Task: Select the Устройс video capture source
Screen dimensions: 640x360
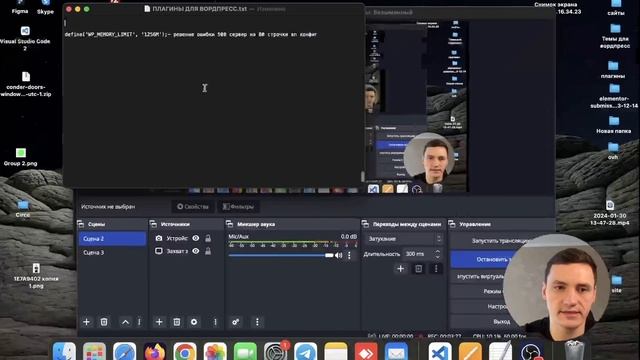Action: click(x=177, y=238)
